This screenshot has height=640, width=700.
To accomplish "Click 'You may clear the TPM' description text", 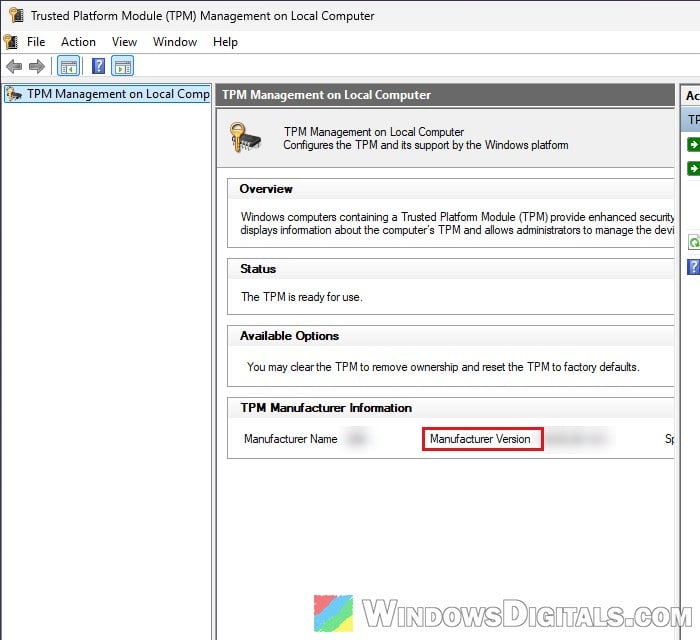I will pyautogui.click(x=443, y=367).
